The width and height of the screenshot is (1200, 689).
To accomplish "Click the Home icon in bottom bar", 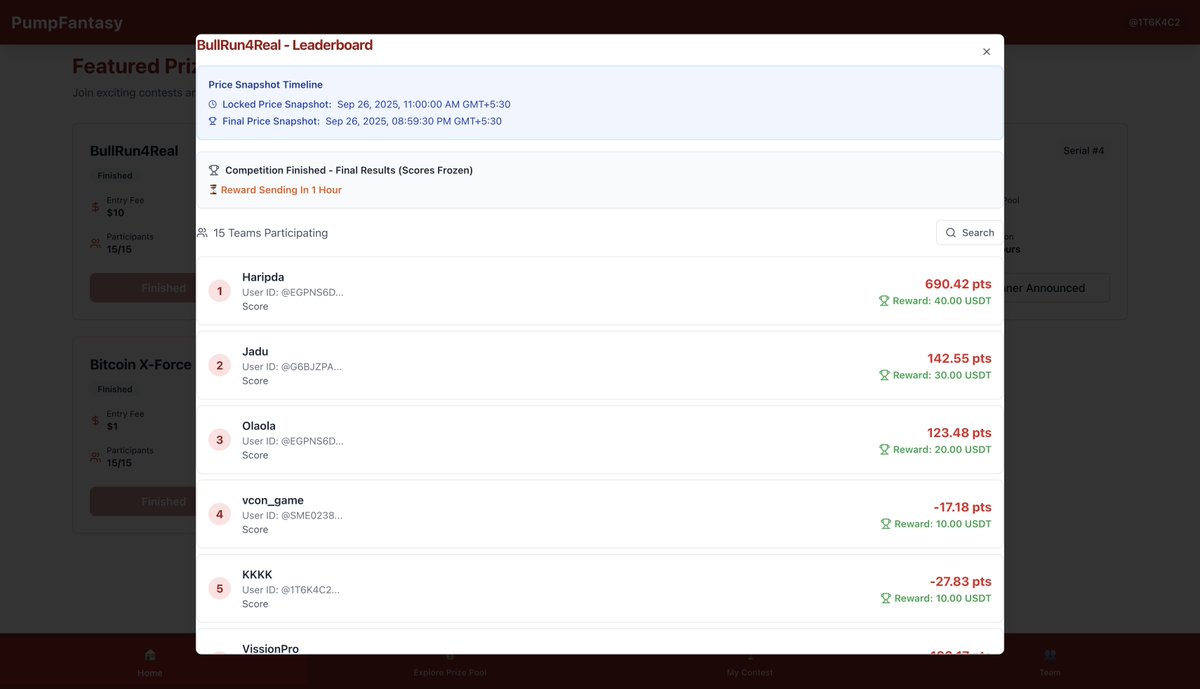I will 150,655.
